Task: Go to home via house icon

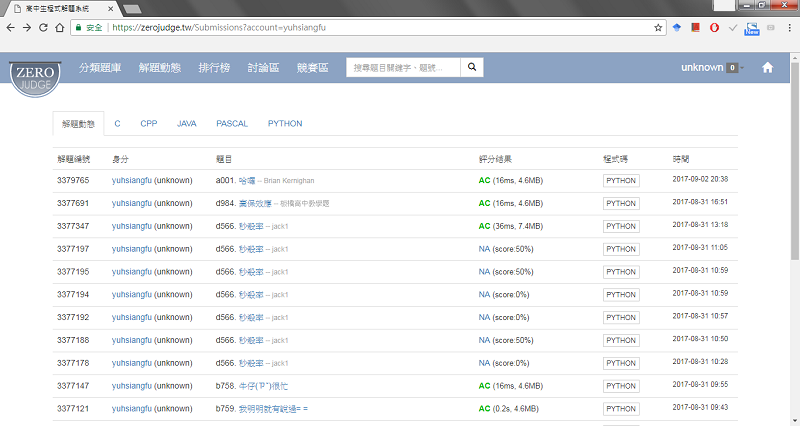Action: tap(768, 68)
